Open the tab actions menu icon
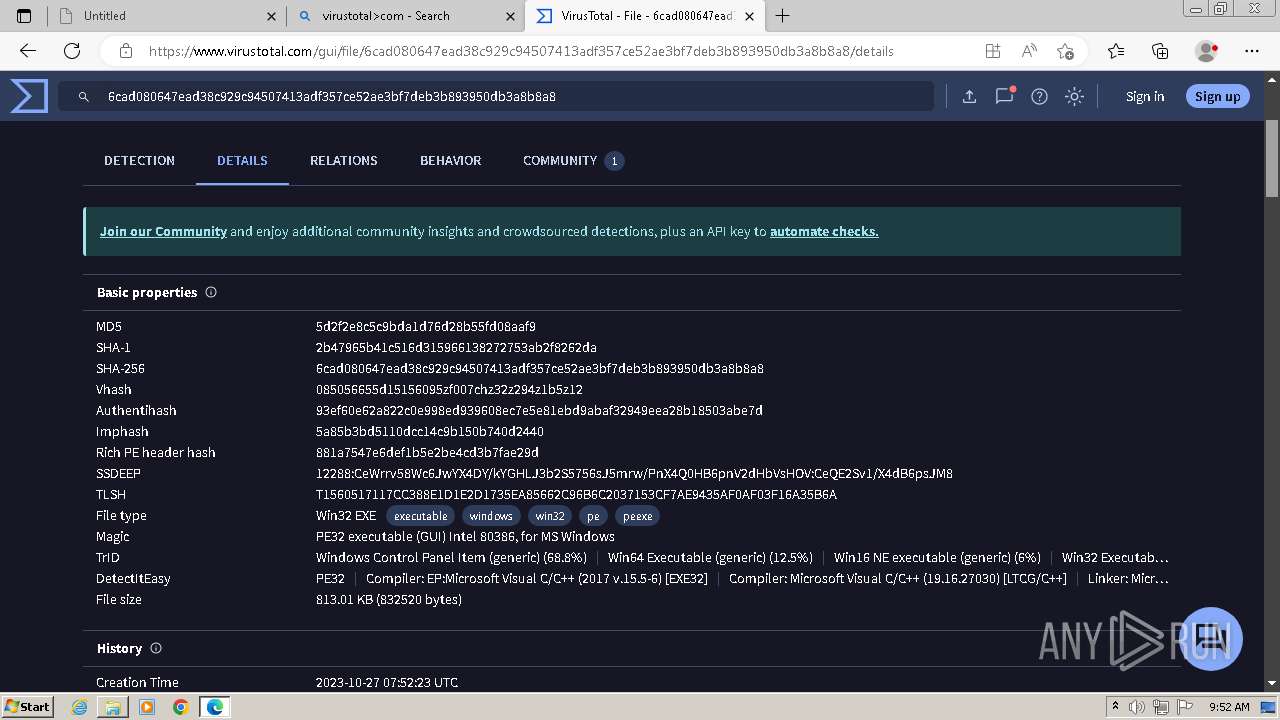This screenshot has height=720, width=1280. pyautogui.click(x=24, y=16)
